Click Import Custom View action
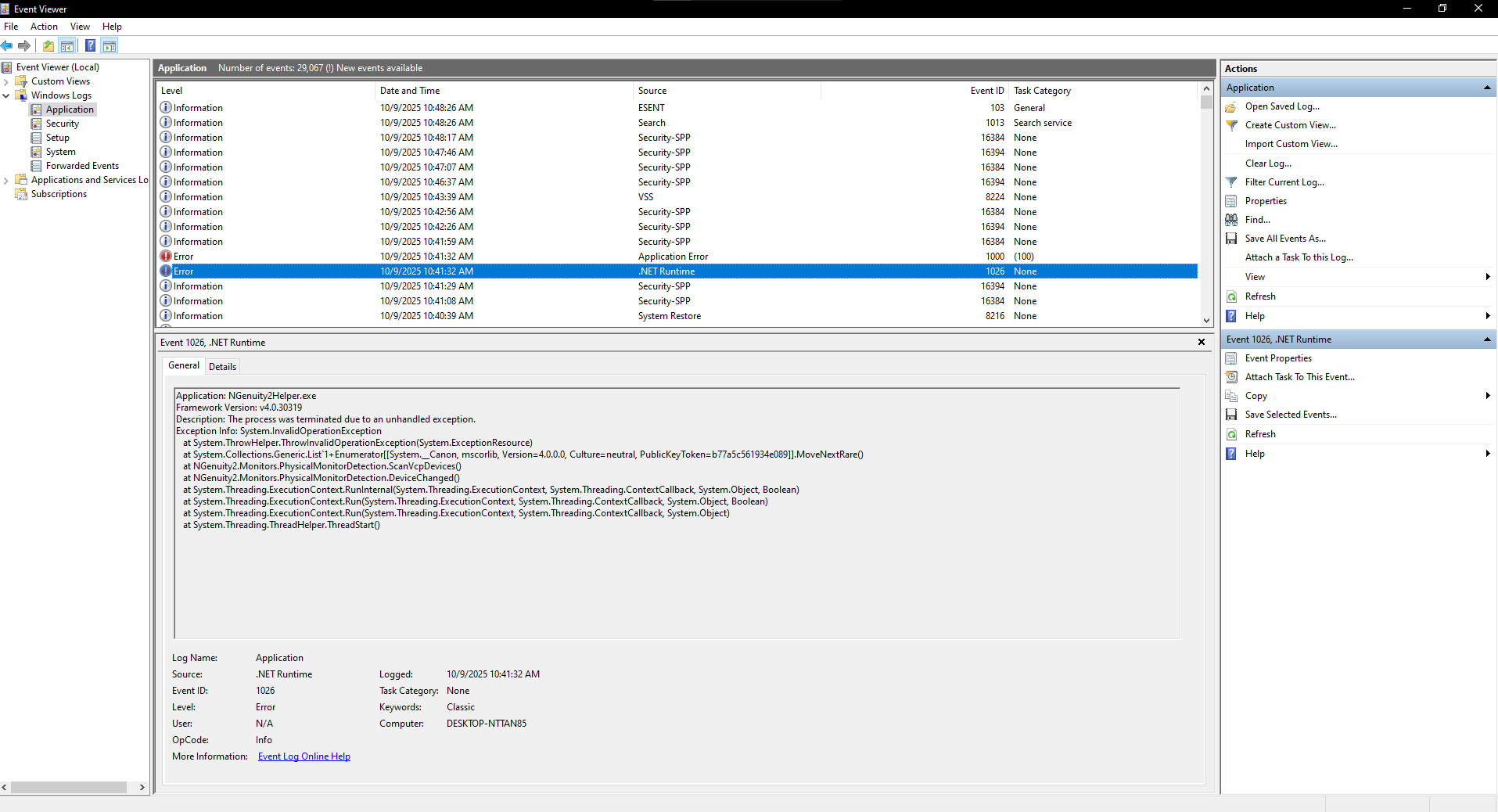The height and width of the screenshot is (812, 1498). (x=1291, y=144)
